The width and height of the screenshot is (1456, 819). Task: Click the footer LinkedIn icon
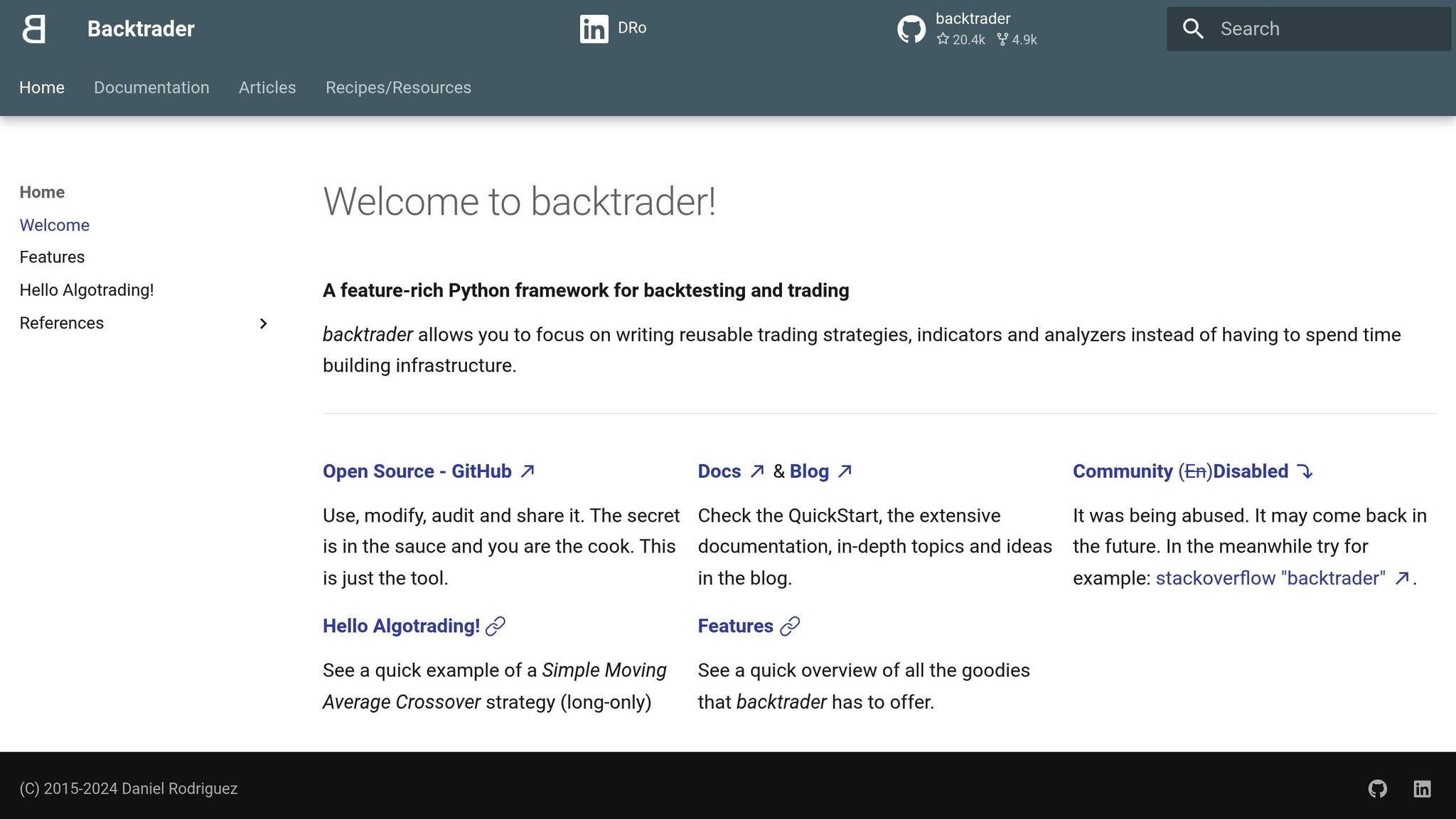[x=1422, y=788]
